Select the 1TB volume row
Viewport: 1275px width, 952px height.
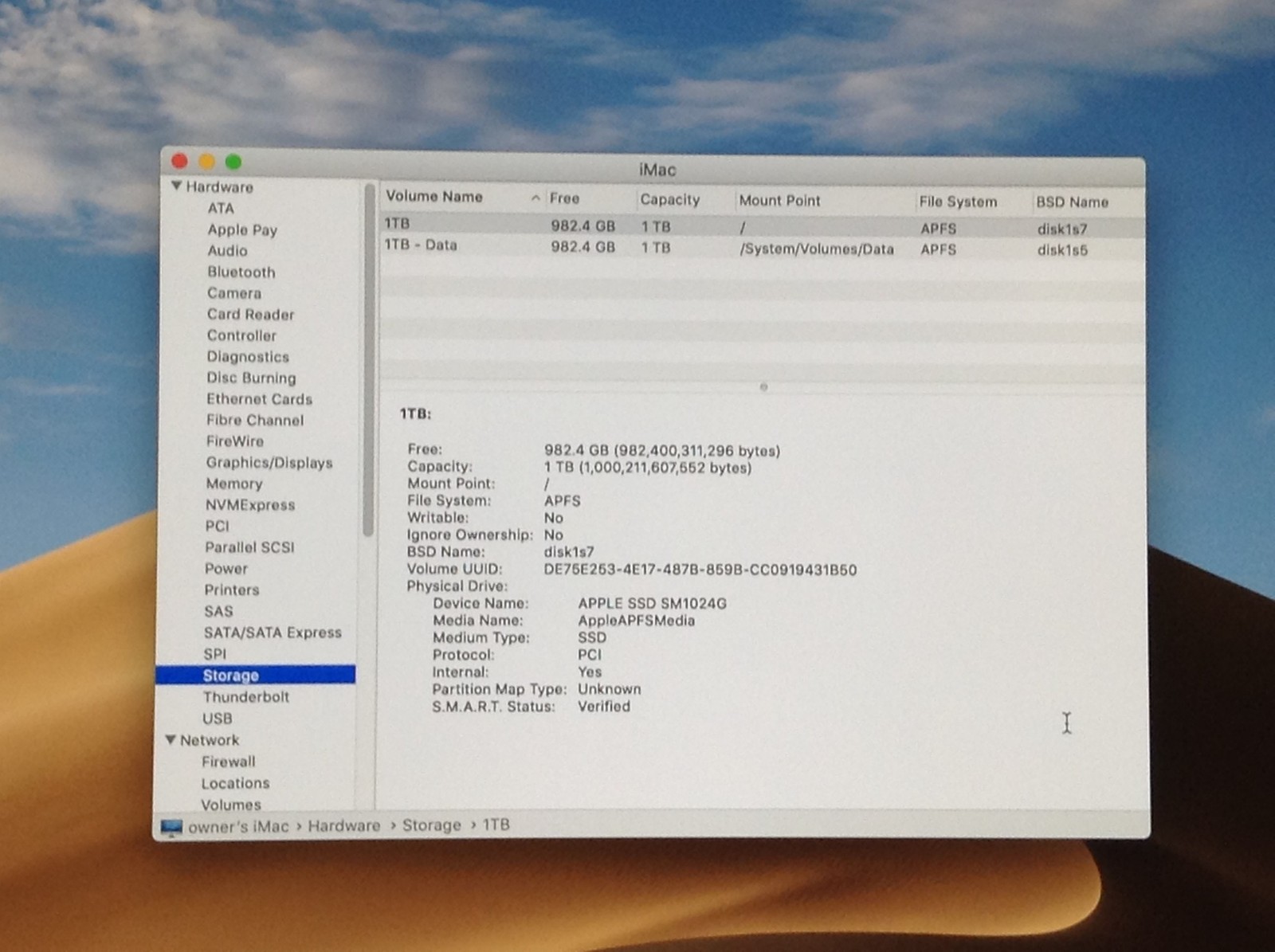pyautogui.click(x=763, y=226)
